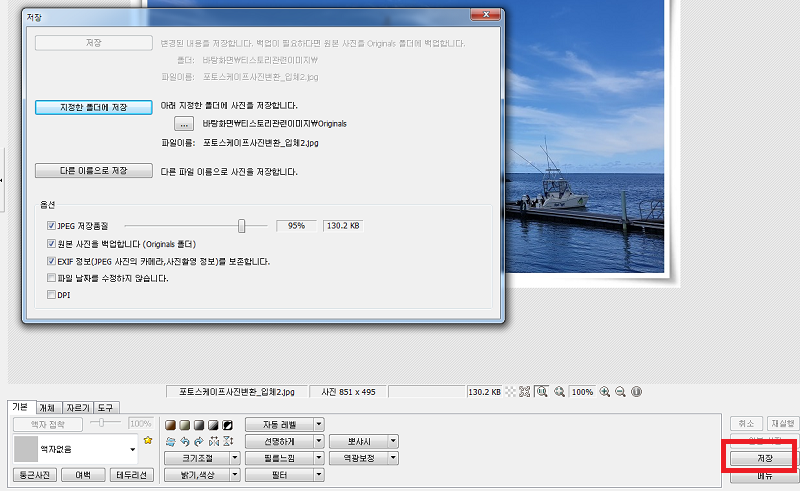
Task: Rotate photo counterclockwise with left arrow icon
Action: (185, 441)
